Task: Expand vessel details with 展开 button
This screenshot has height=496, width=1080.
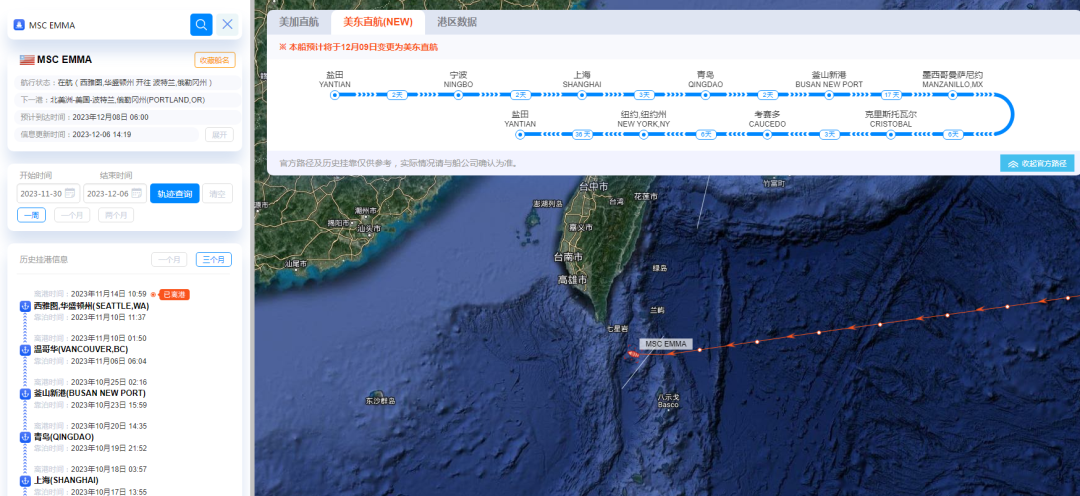Action: point(219,134)
